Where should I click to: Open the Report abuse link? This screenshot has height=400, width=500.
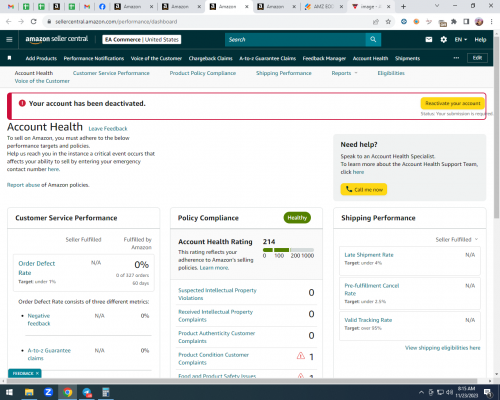[x=23, y=185]
